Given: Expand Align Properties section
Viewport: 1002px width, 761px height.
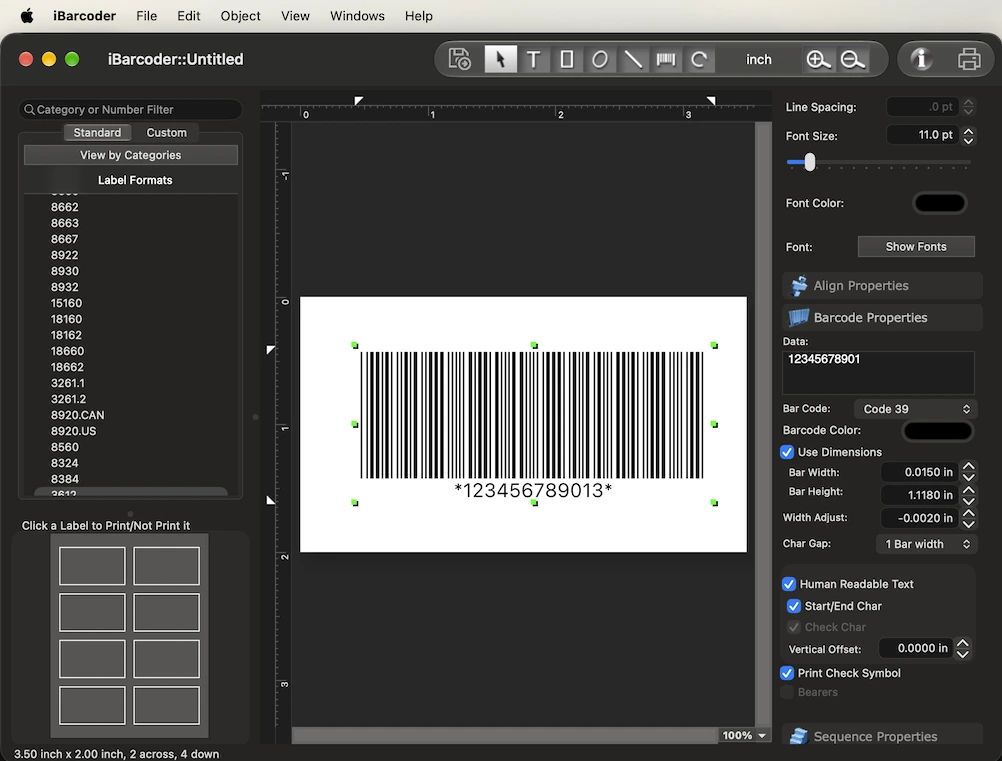Looking at the screenshot, I should pyautogui.click(x=882, y=286).
